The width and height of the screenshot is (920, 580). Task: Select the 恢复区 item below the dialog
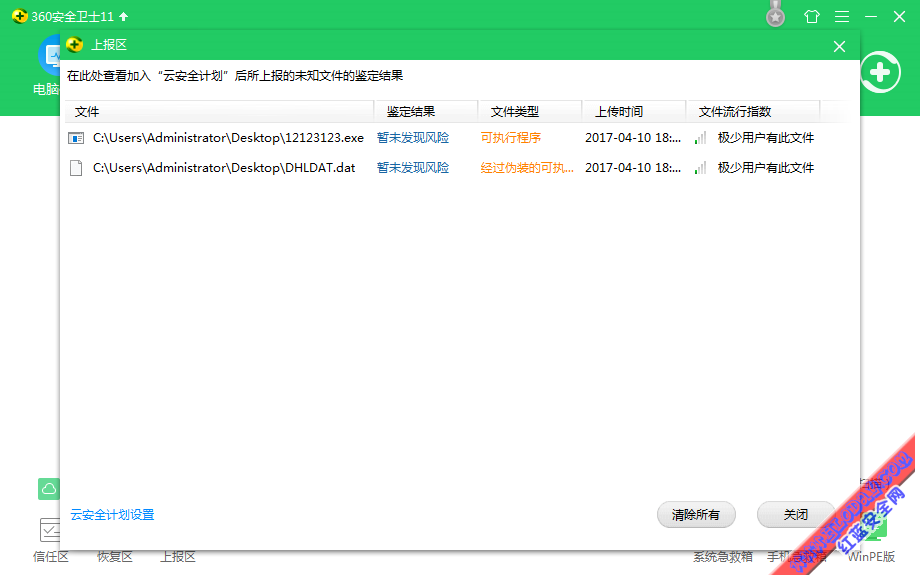(115, 557)
